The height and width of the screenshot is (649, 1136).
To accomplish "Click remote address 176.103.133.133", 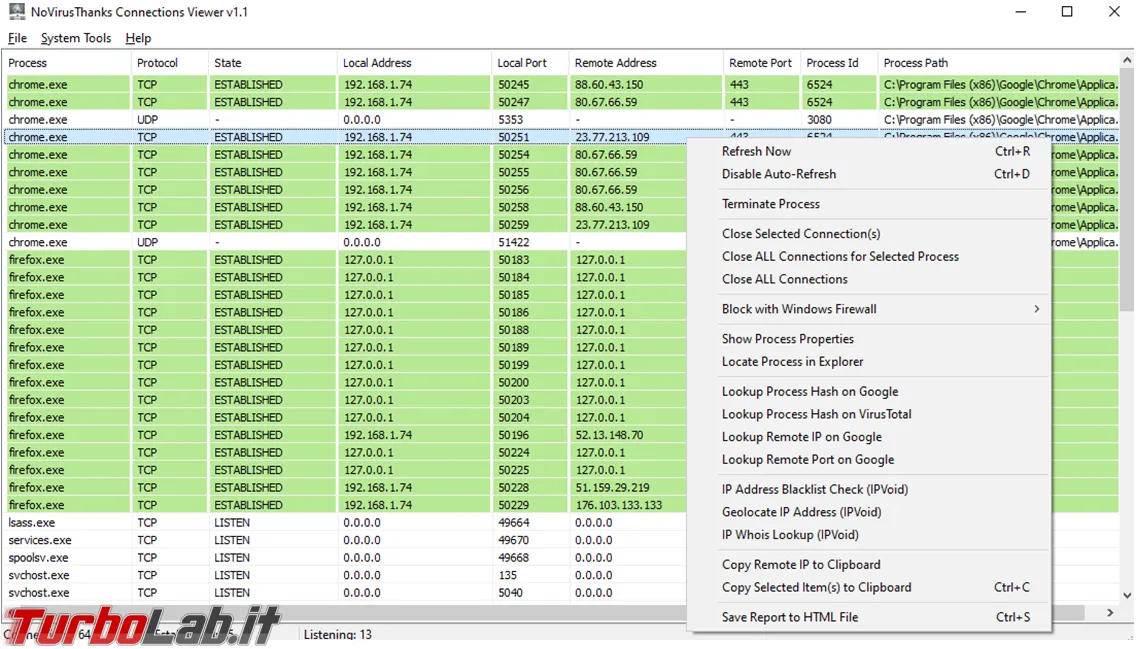I will click(619, 505).
